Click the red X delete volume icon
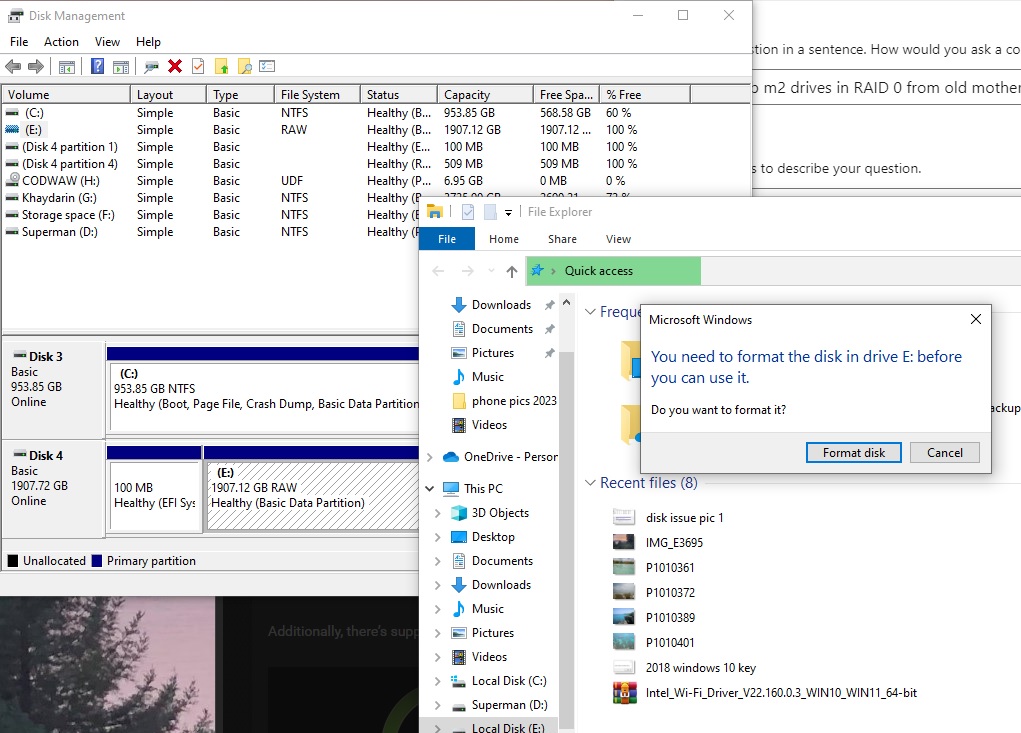Viewport: 1021px width, 733px height. click(173, 66)
